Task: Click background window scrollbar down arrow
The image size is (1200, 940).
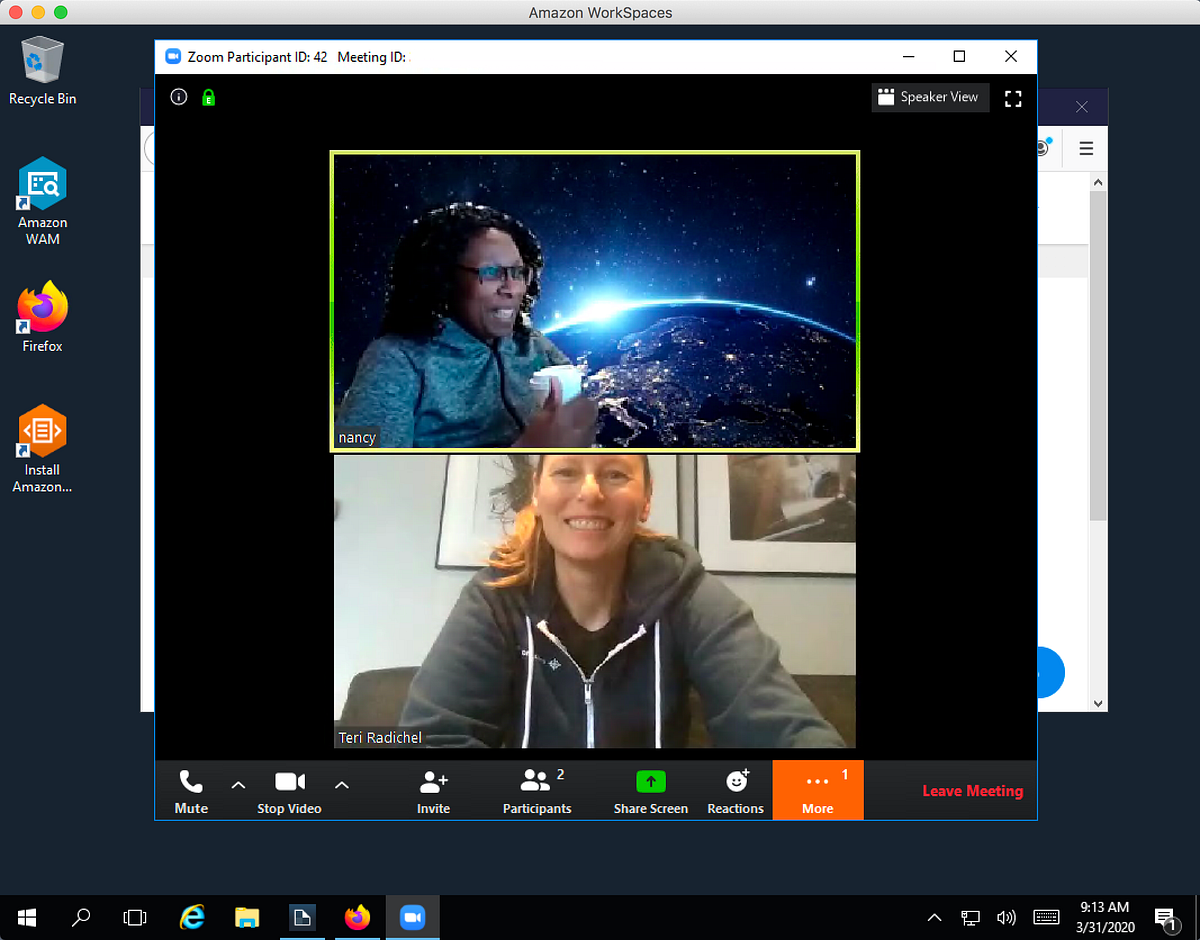Action: (x=1098, y=703)
